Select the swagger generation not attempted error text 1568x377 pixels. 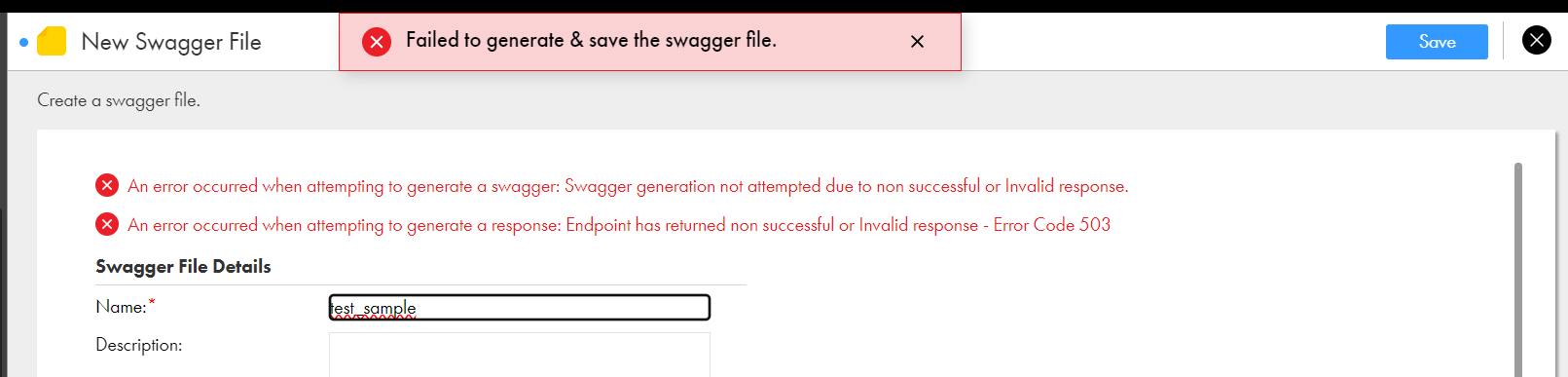pyautogui.click(x=628, y=186)
